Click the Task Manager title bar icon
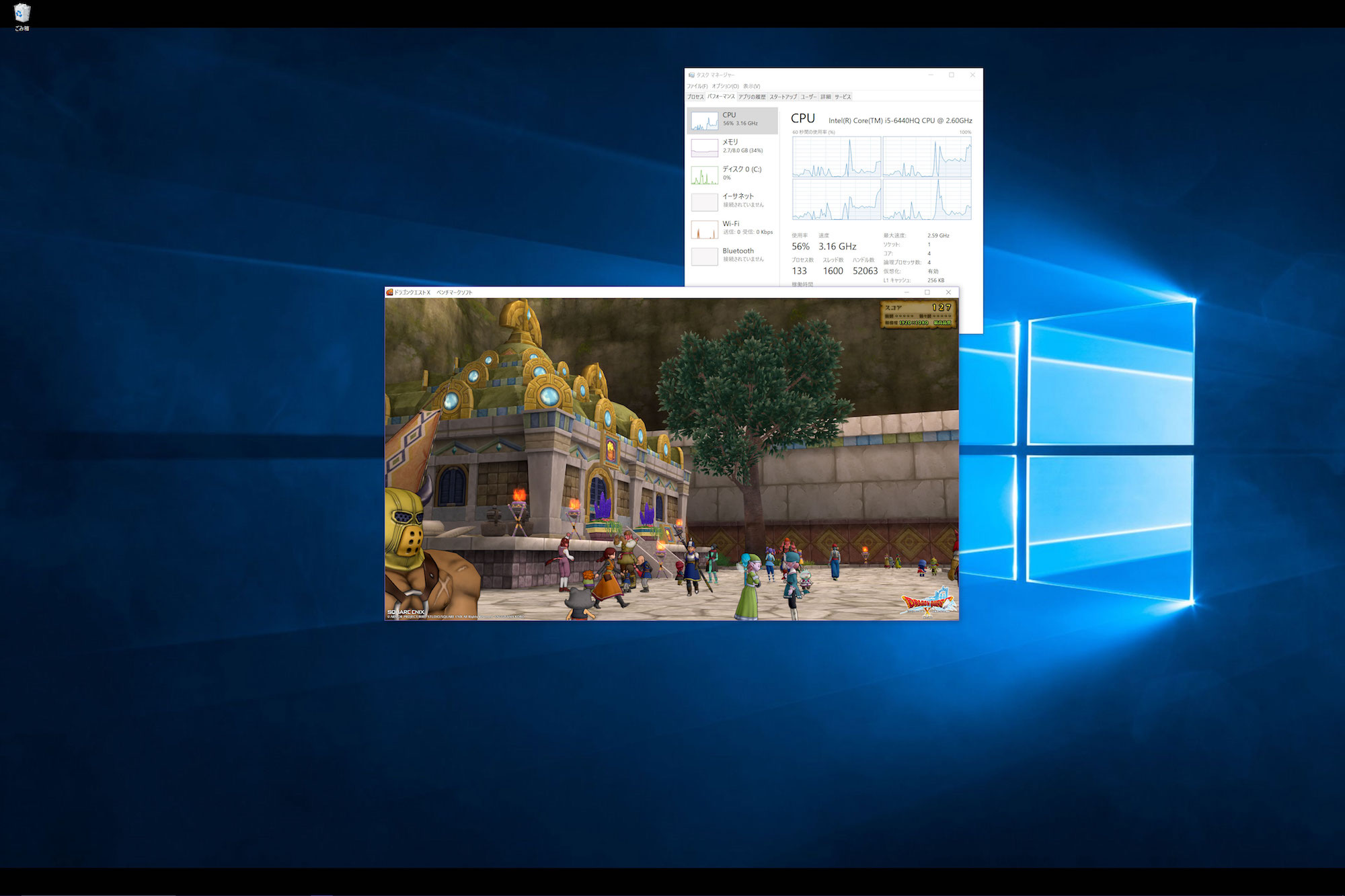 (691, 75)
